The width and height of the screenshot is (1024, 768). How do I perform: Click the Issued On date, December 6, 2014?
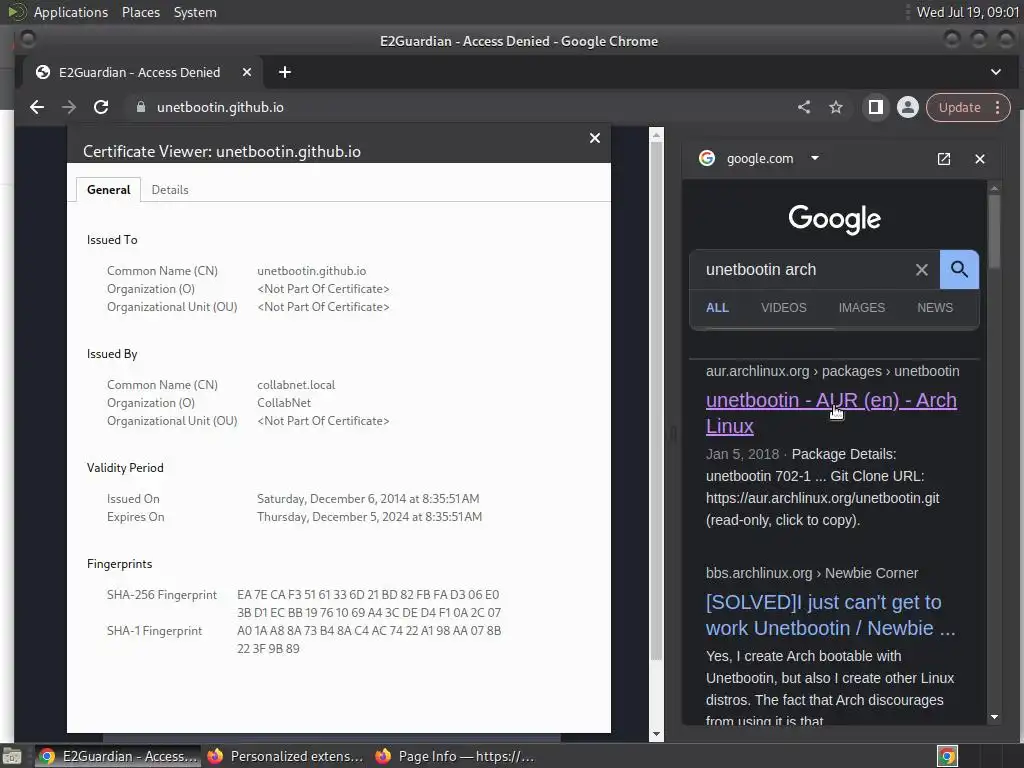point(368,499)
